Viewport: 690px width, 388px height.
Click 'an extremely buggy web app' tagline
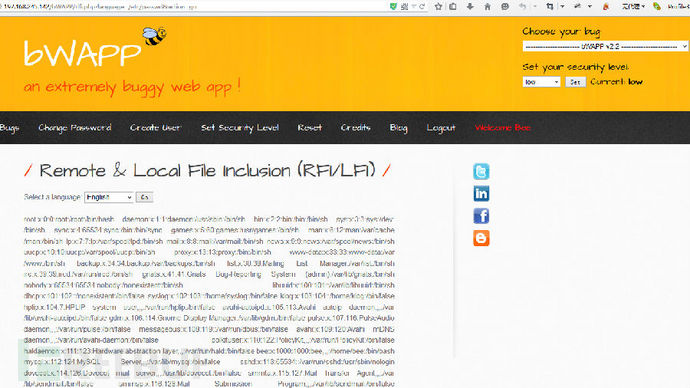pos(132,86)
